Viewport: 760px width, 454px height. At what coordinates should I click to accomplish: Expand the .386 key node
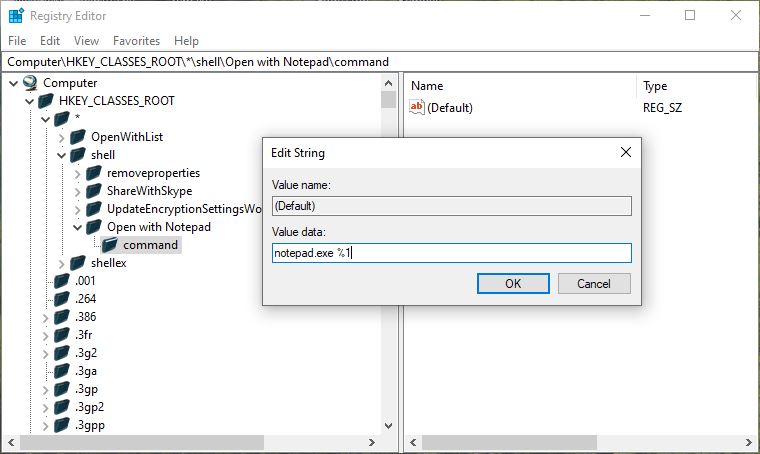(x=46, y=317)
